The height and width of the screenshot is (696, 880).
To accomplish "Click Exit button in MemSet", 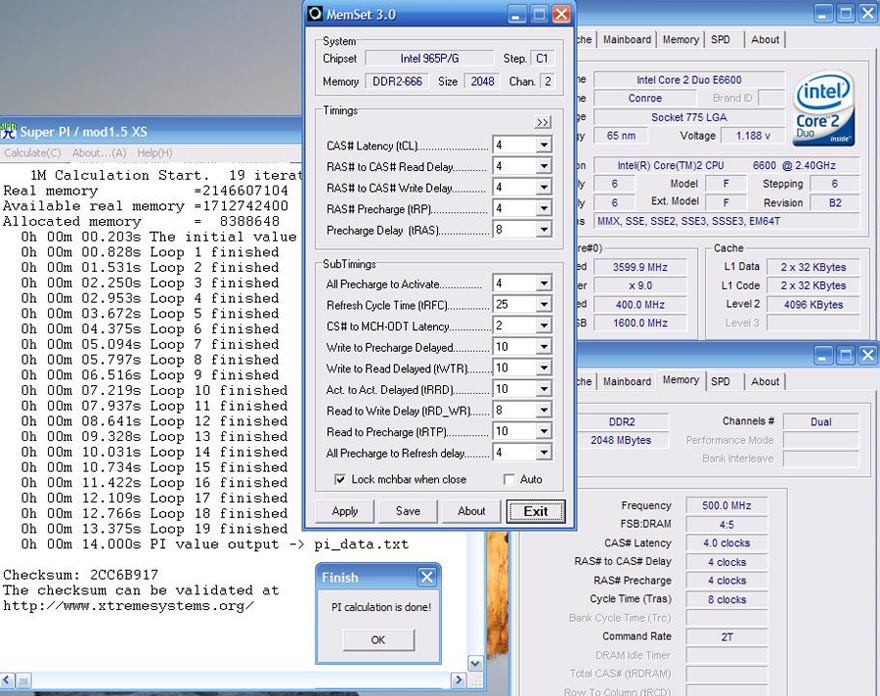I will [x=535, y=511].
